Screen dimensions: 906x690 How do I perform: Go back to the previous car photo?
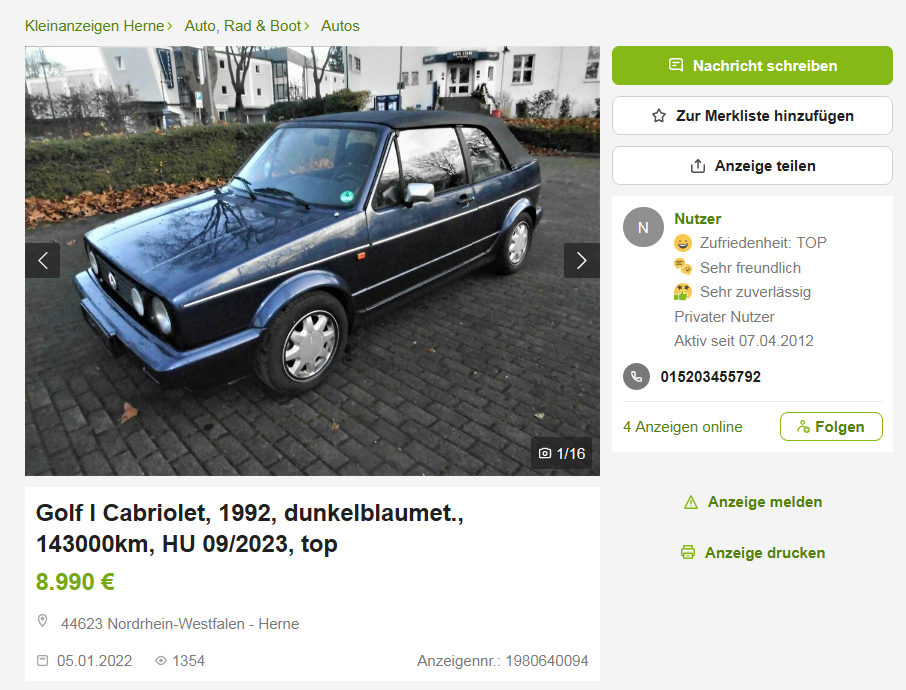43,261
